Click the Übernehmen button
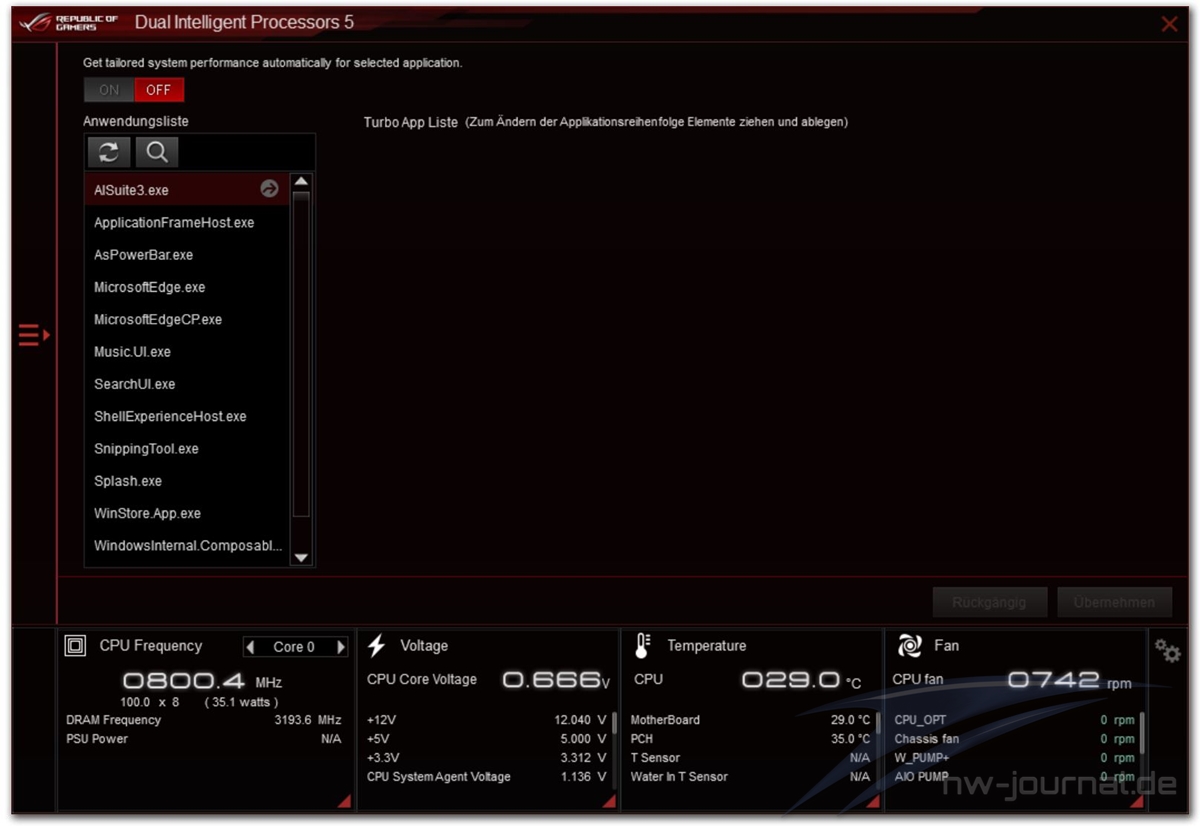1200x826 pixels. (1114, 602)
